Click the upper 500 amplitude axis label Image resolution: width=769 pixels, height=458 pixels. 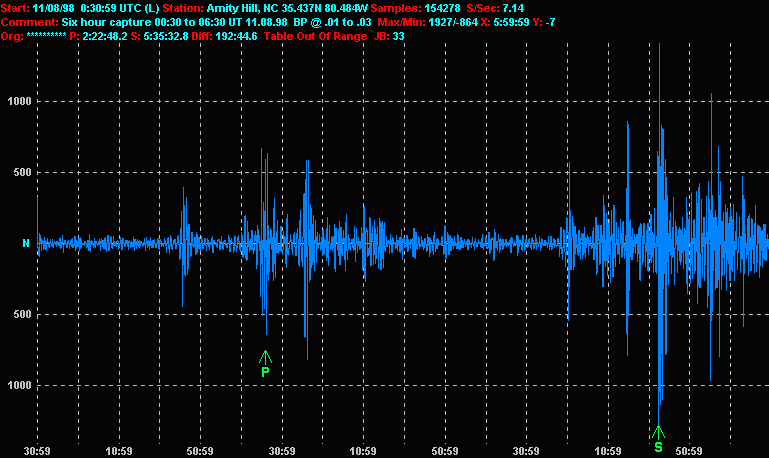coord(22,172)
